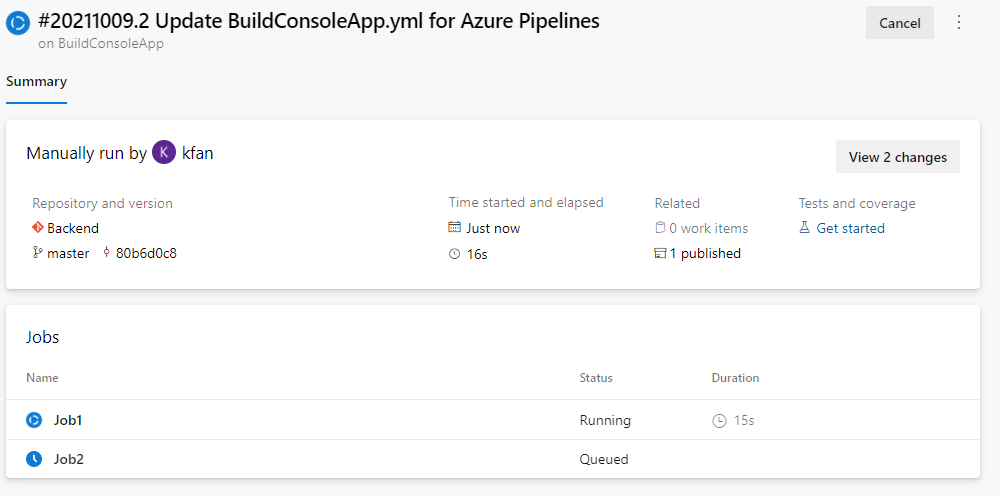Open the vertical ellipsis more actions menu
The height and width of the screenshot is (496, 1000).
[x=959, y=22]
